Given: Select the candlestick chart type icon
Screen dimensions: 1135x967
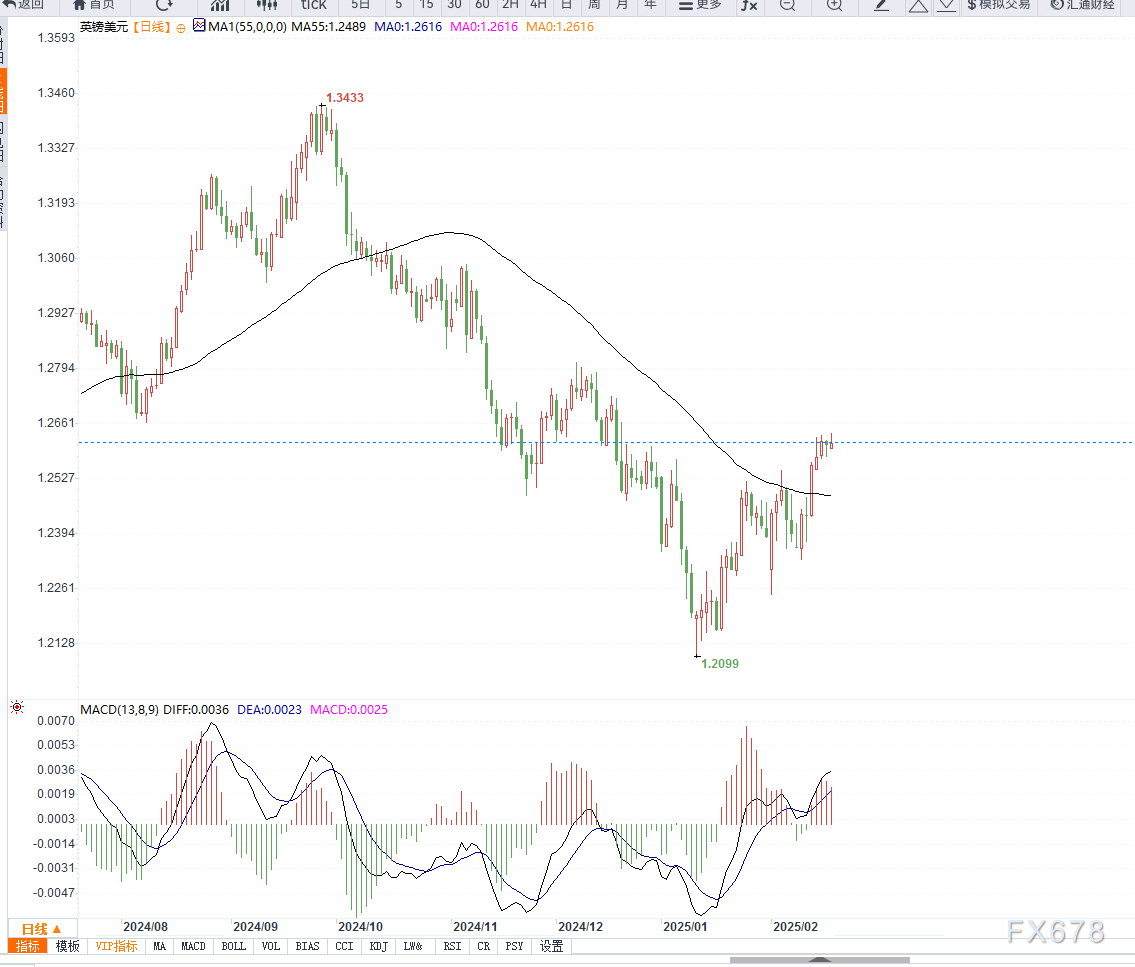Looking at the screenshot, I should point(267,5).
